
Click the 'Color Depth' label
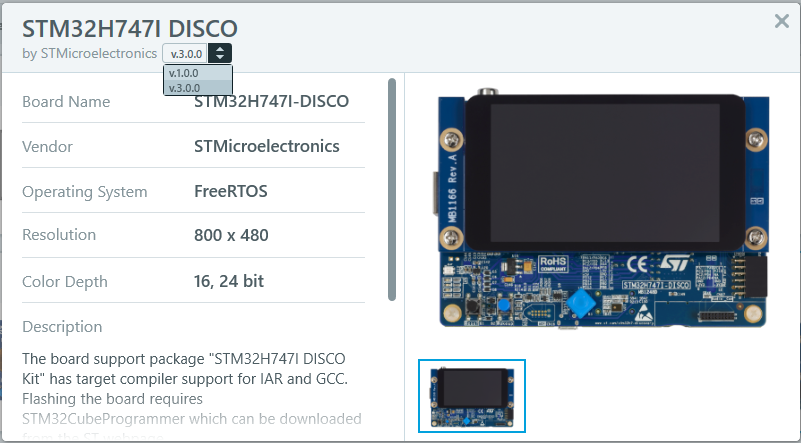tap(65, 282)
